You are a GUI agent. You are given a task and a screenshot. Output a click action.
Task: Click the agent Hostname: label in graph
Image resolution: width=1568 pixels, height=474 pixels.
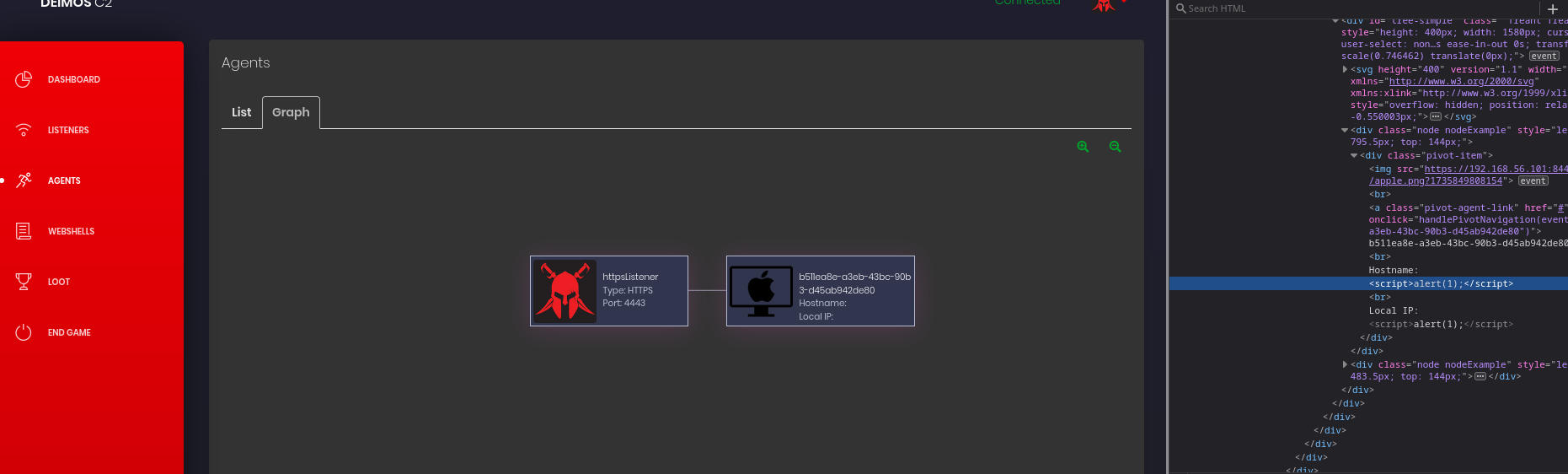tap(822, 303)
